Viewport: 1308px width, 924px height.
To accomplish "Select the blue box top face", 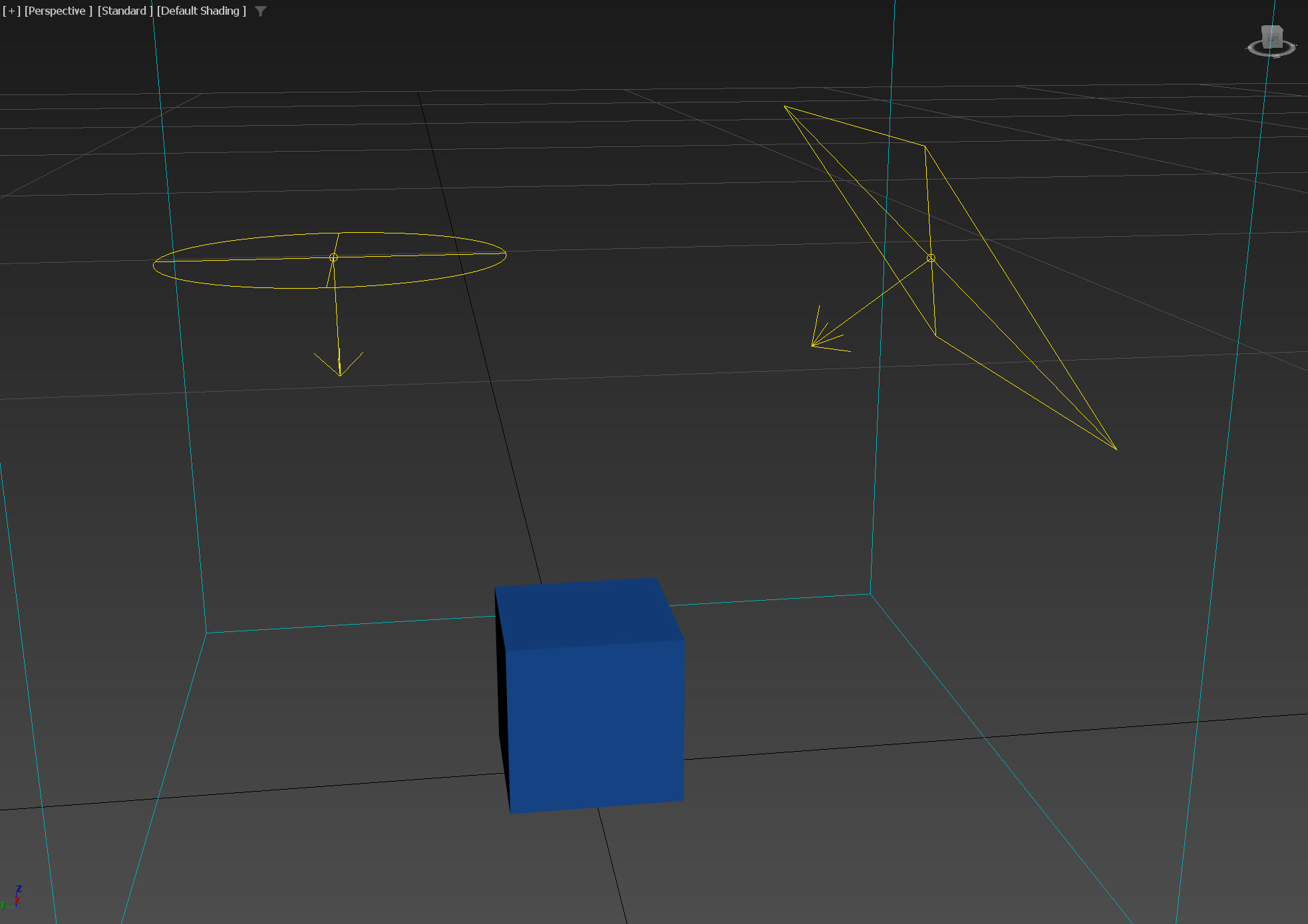I will pyautogui.click(x=585, y=612).
